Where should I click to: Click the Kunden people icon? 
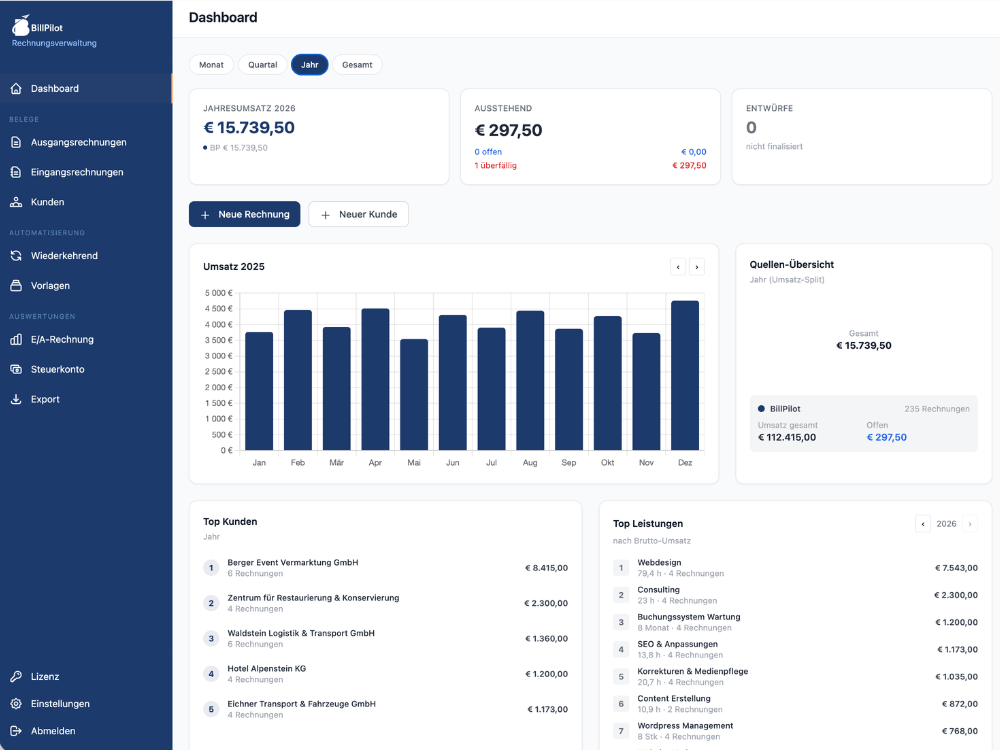[16, 202]
